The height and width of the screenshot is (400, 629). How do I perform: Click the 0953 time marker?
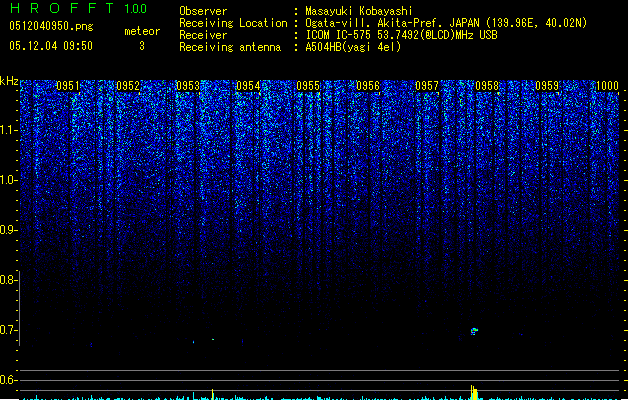point(188,86)
